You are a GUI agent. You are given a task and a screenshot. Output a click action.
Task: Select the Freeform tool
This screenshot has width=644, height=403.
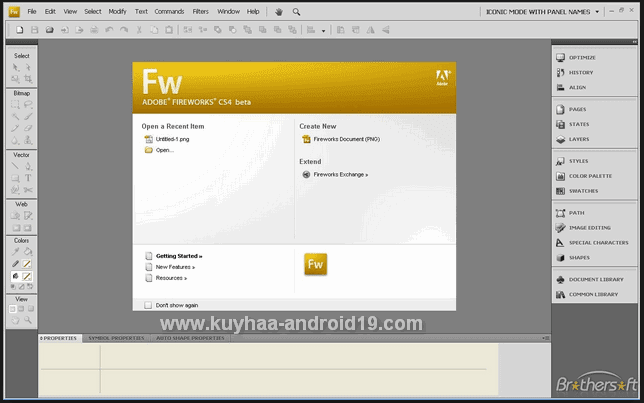point(16,190)
